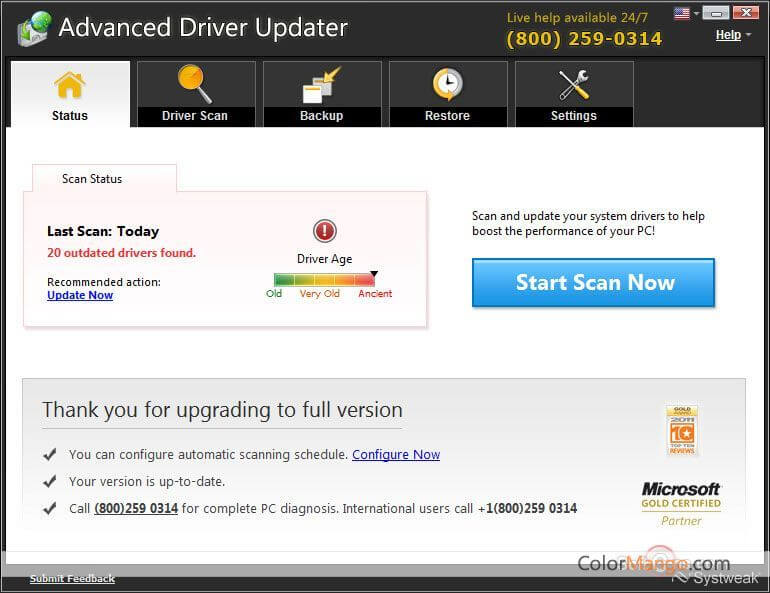Viewport: 770px width, 593px height.
Task: Click the (800)259 0314 phone link
Action: pyautogui.click(x=136, y=508)
